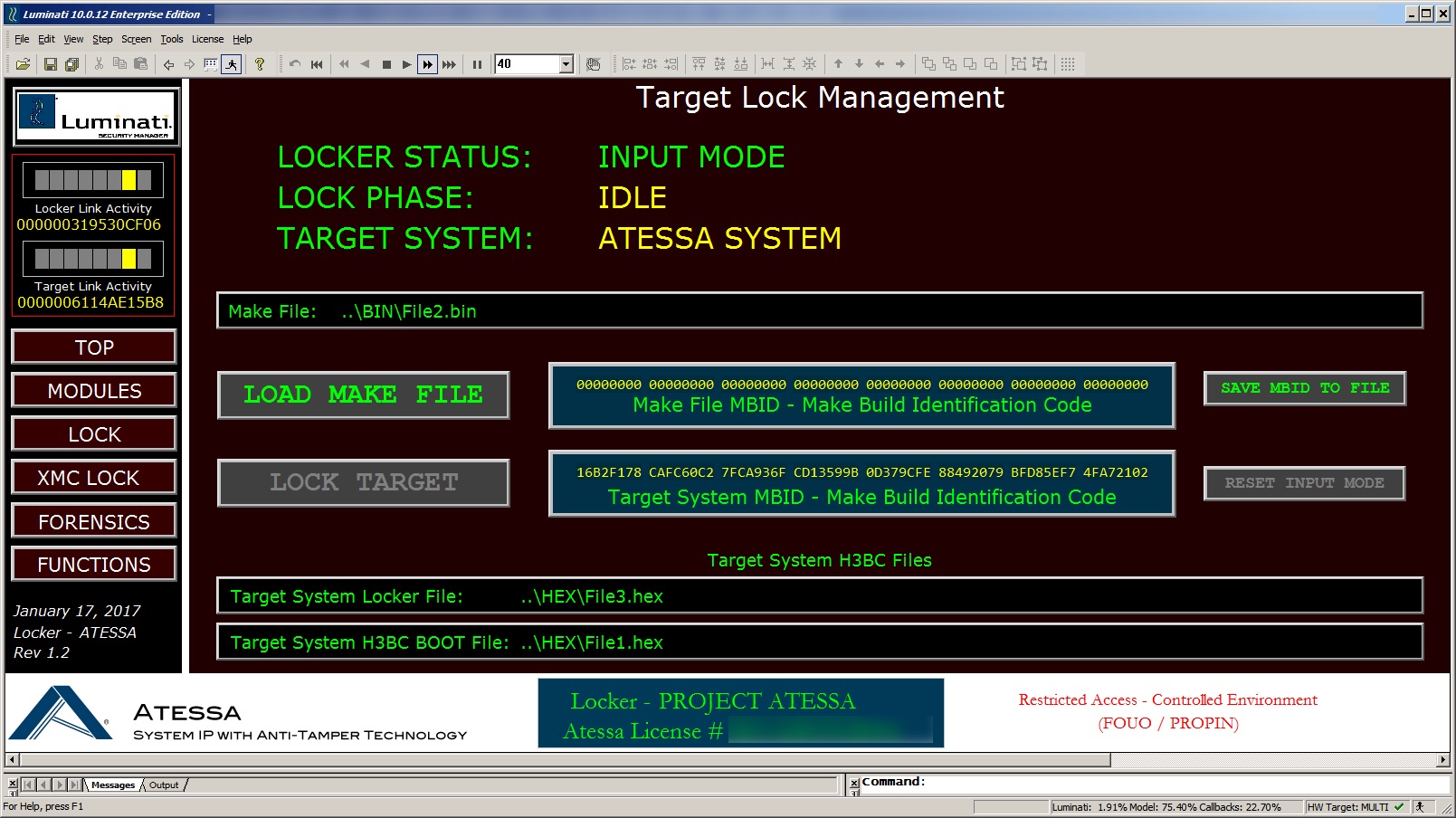The image size is (1456, 818).
Task: Click the make same size icon
Action: click(x=810, y=64)
